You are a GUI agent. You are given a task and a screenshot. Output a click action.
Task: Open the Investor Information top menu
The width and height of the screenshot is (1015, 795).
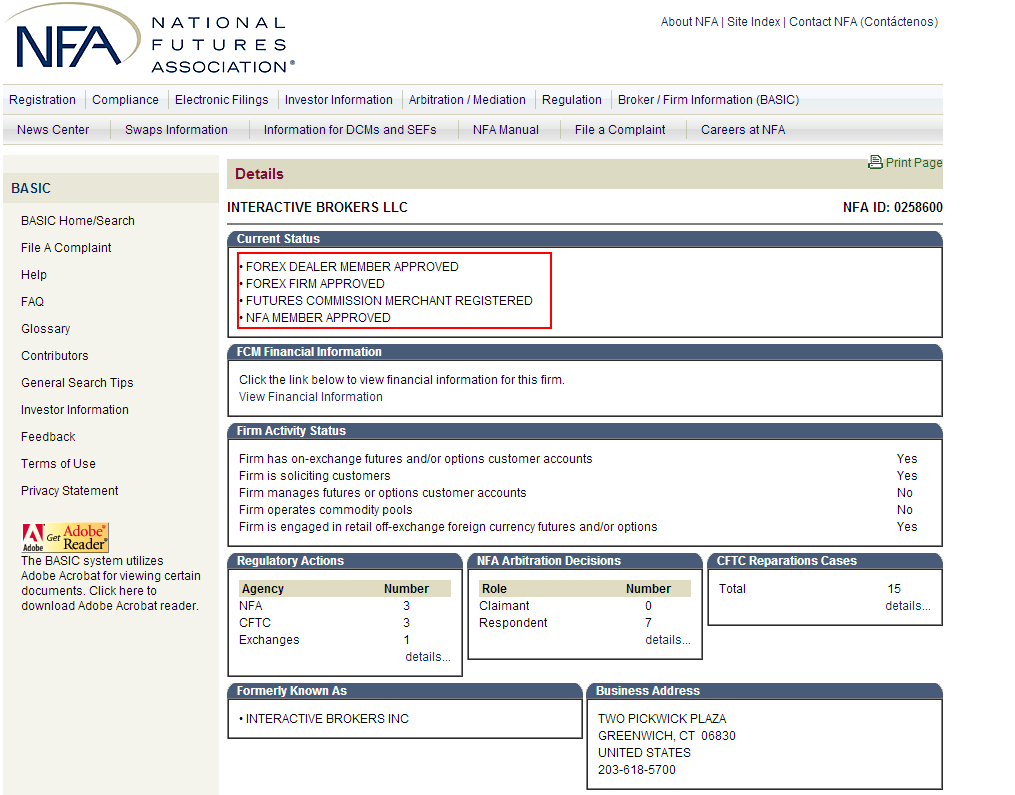coord(339,100)
